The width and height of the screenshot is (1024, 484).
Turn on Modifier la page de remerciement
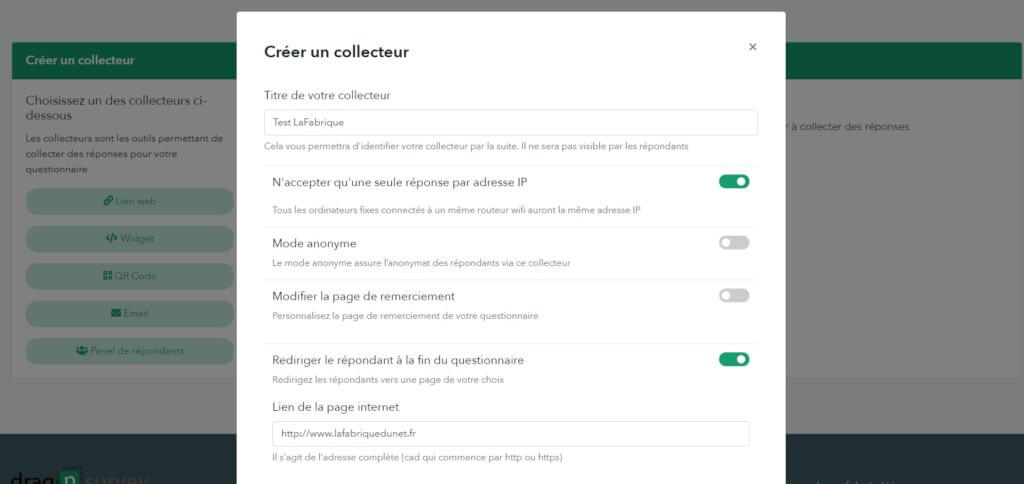click(733, 296)
